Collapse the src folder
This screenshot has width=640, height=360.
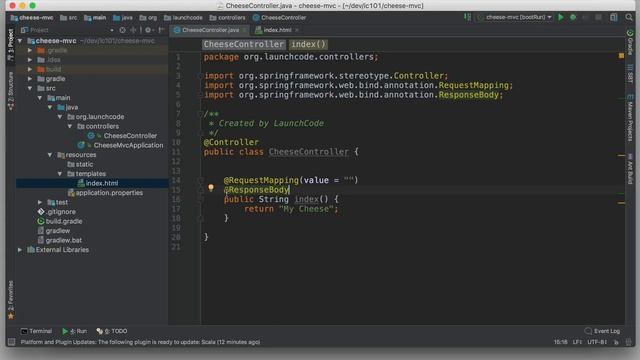30,88
